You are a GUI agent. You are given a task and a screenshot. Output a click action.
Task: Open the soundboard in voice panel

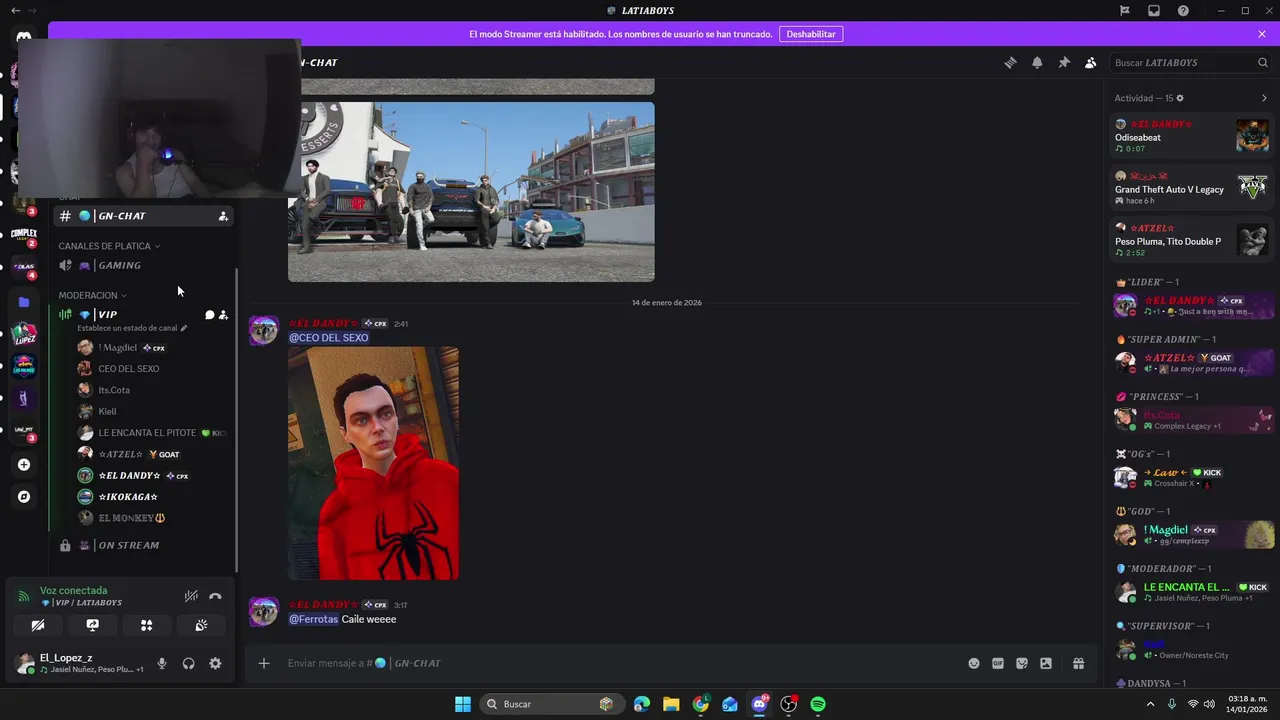click(201, 625)
